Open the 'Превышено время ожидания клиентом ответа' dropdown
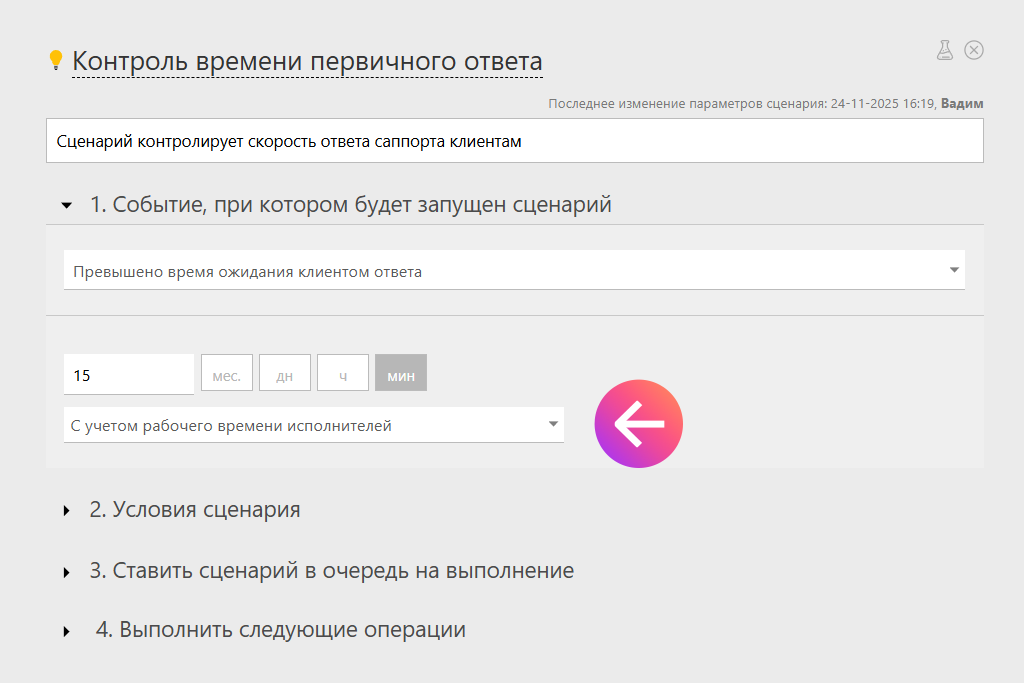Screen dimensions: 1024x683 [514, 271]
